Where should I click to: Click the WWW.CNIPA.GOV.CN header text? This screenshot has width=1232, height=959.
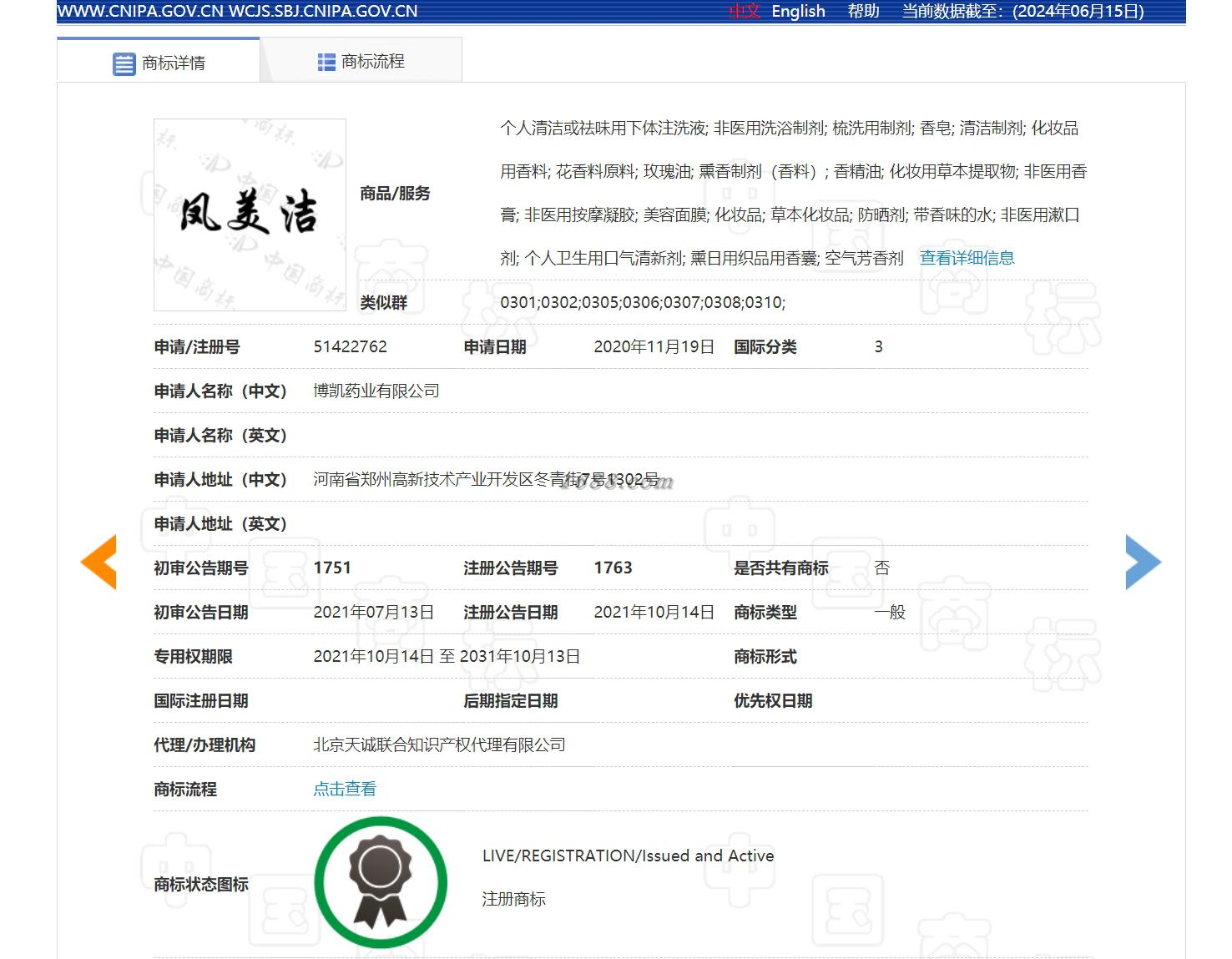pos(140,11)
